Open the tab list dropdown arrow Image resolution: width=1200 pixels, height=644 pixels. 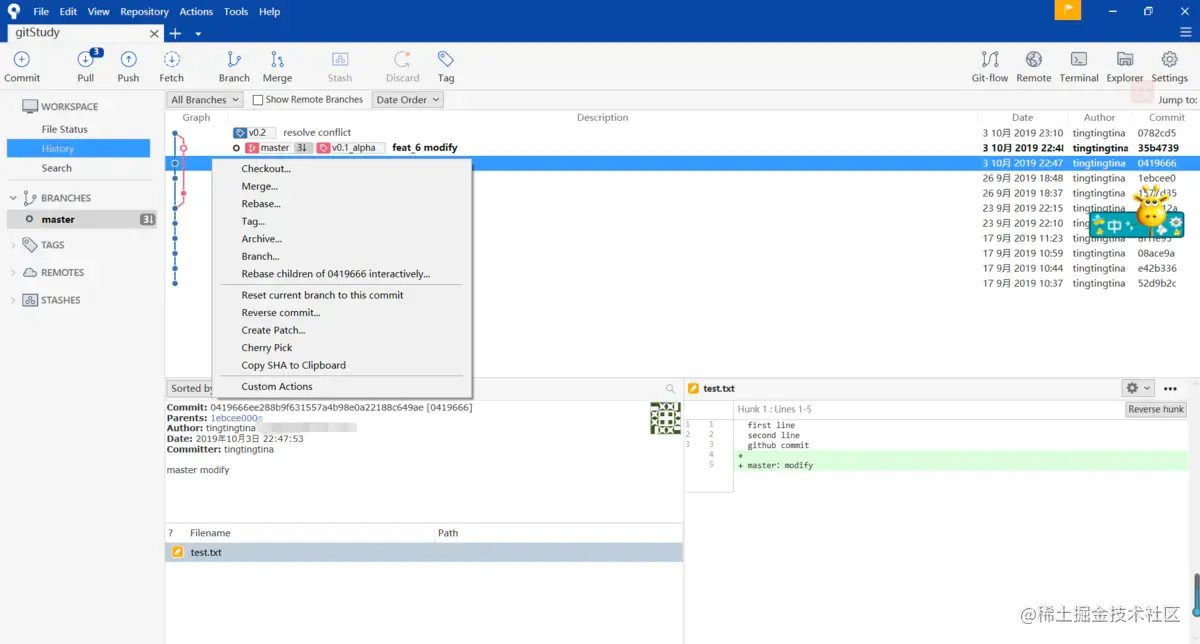click(x=198, y=34)
